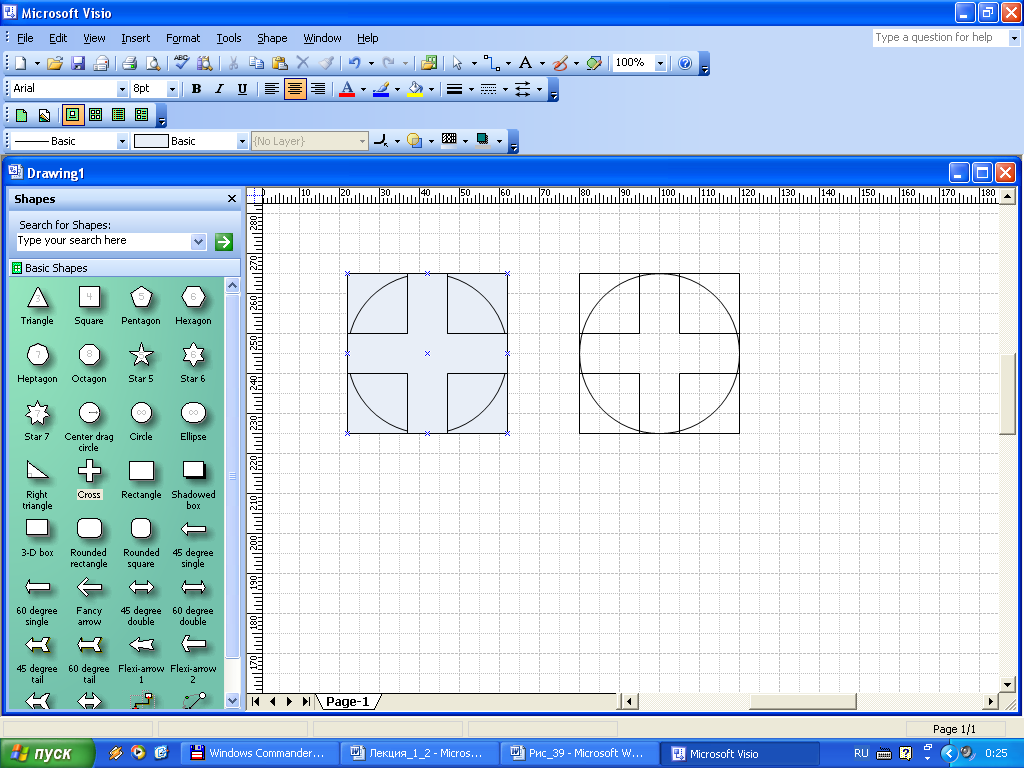
Task: Click the Delete X icon
Action: (x=302, y=63)
